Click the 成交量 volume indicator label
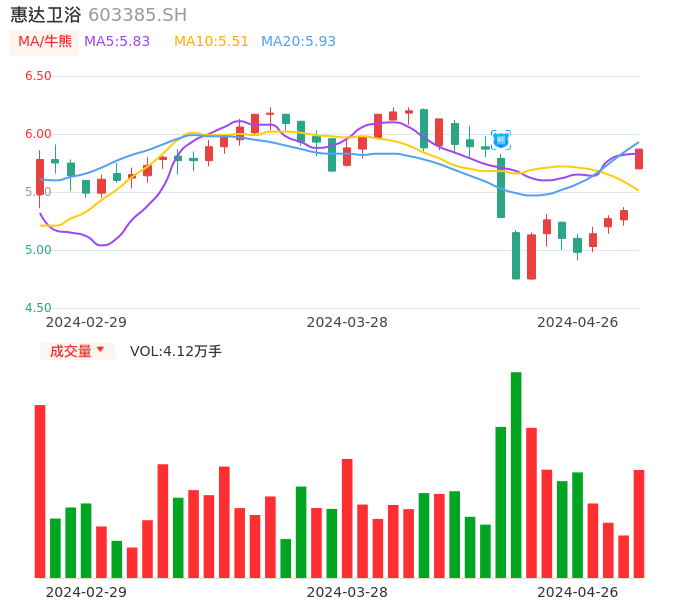The height and width of the screenshot is (606, 686). point(70,351)
